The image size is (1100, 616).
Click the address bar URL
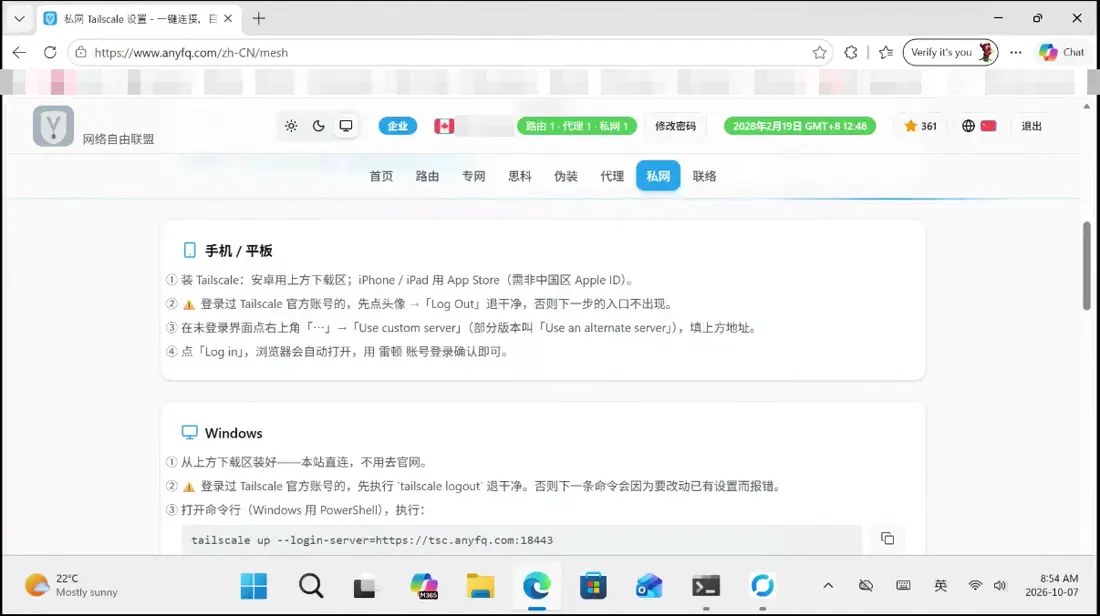191,53
